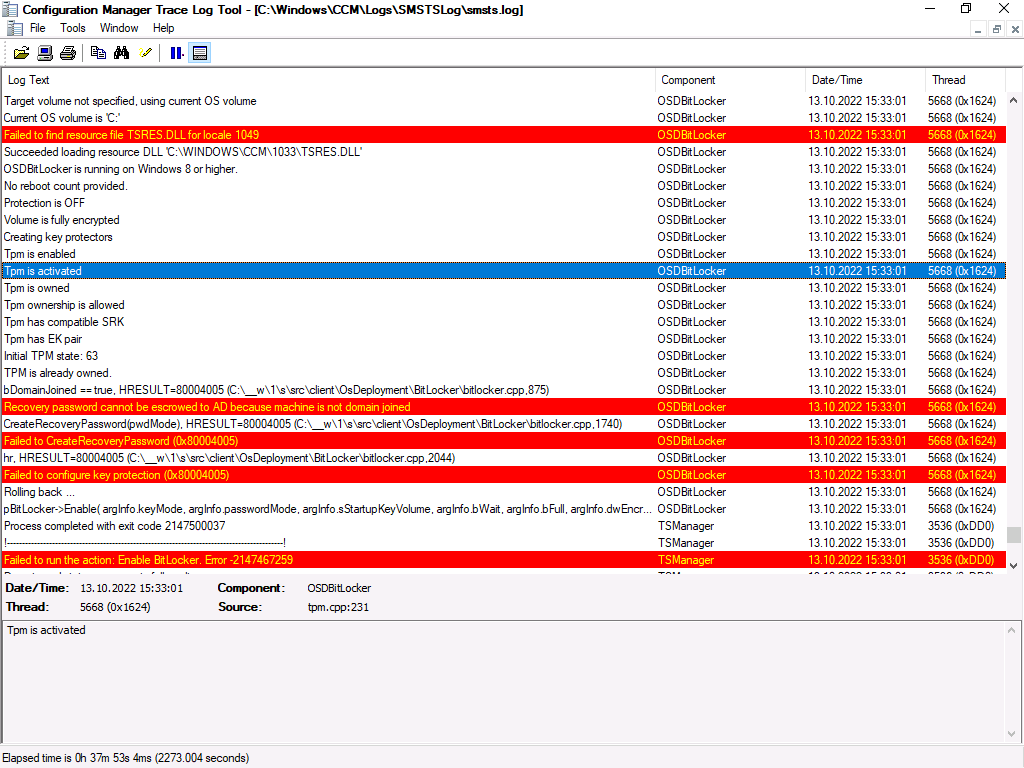Screen dimensions: 1024x768
Task: Click the Highlight pencil icon
Action: pos(145,53)
